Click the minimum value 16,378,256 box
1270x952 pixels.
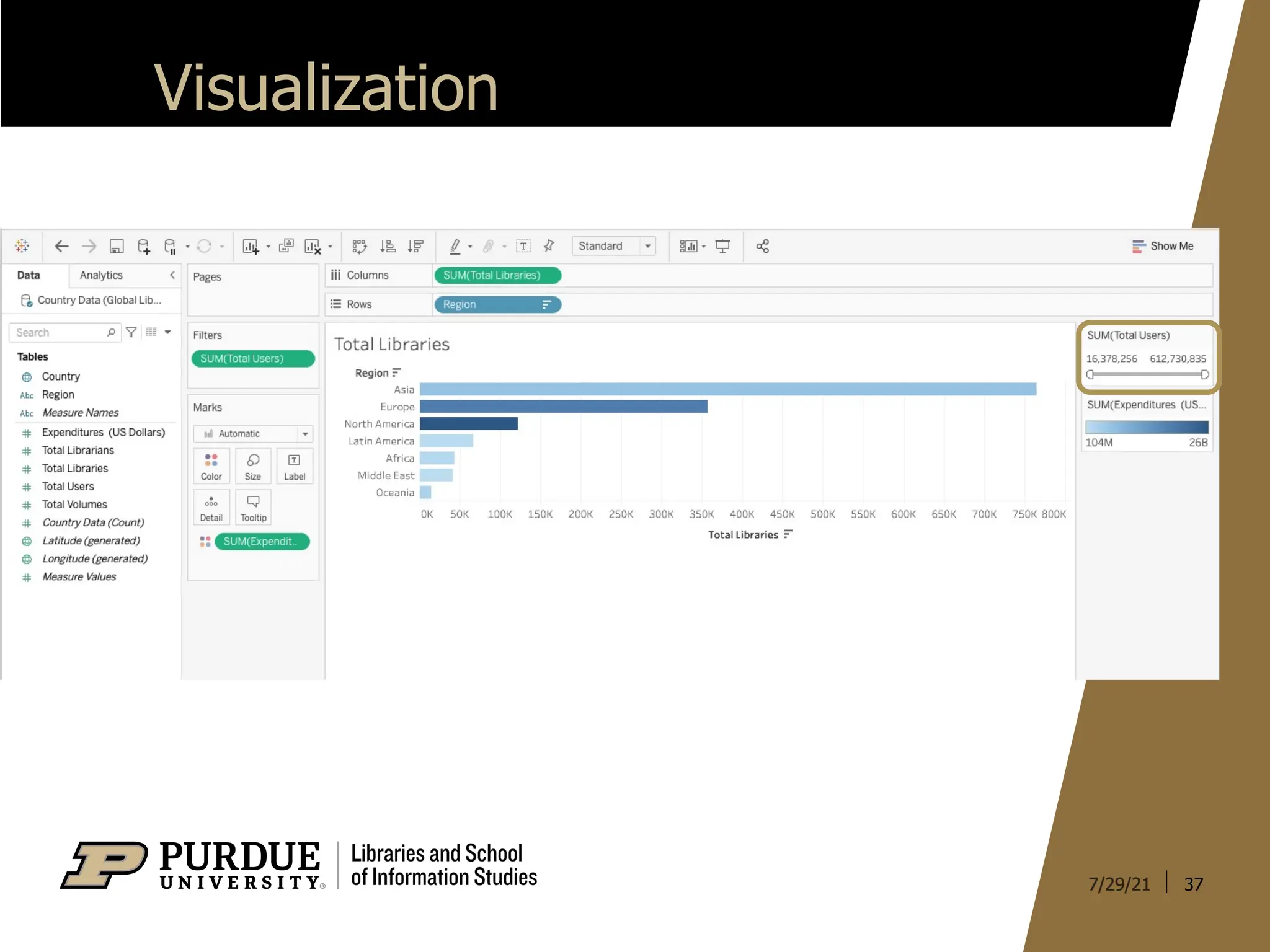(1112, 359)
